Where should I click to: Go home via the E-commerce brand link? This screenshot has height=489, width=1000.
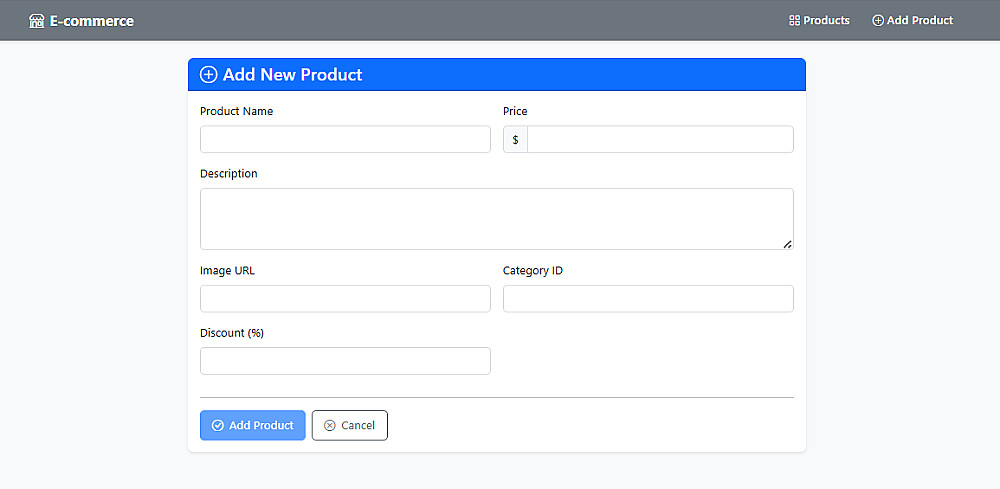tap(91, 21)
